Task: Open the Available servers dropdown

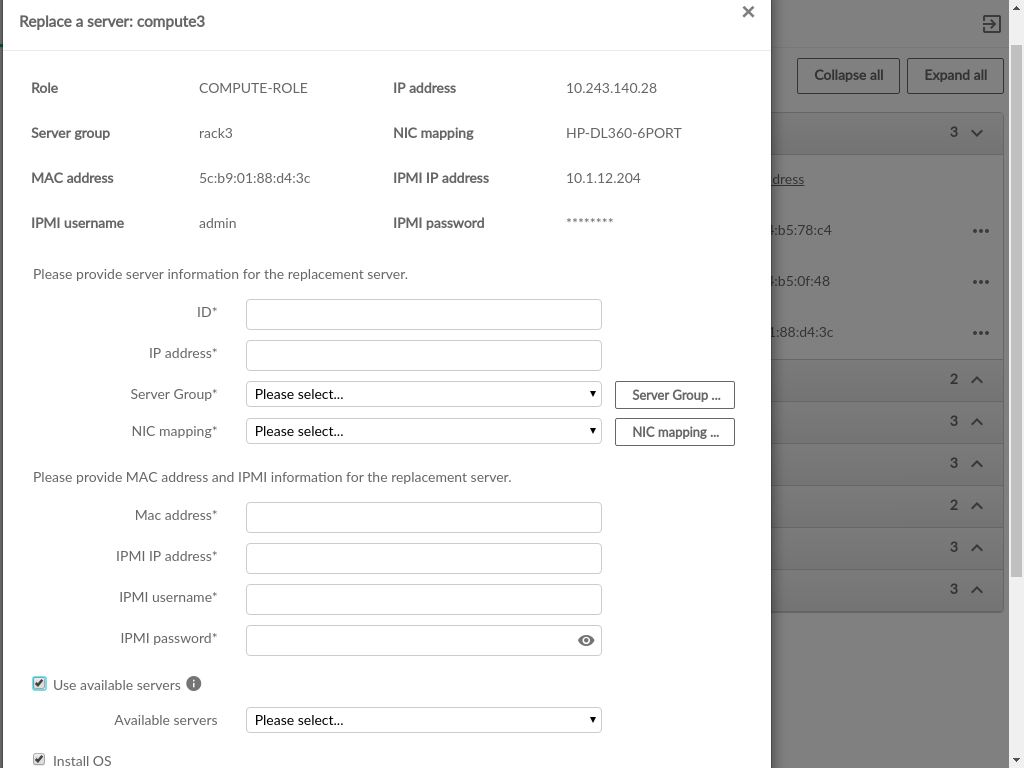Action: 423,720
